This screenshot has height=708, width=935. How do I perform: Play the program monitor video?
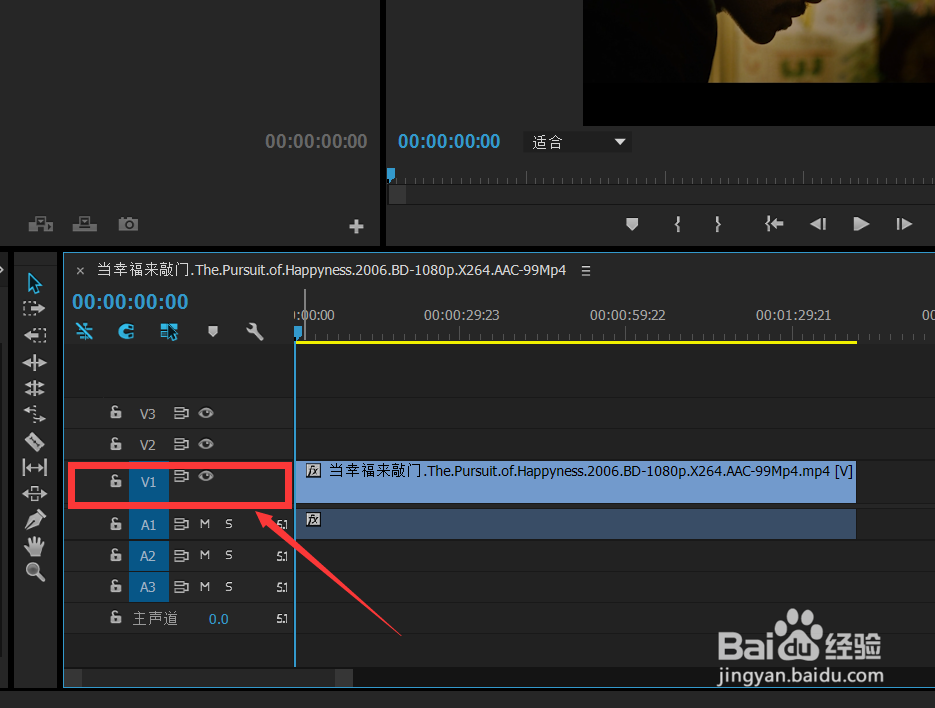[861, 224]
